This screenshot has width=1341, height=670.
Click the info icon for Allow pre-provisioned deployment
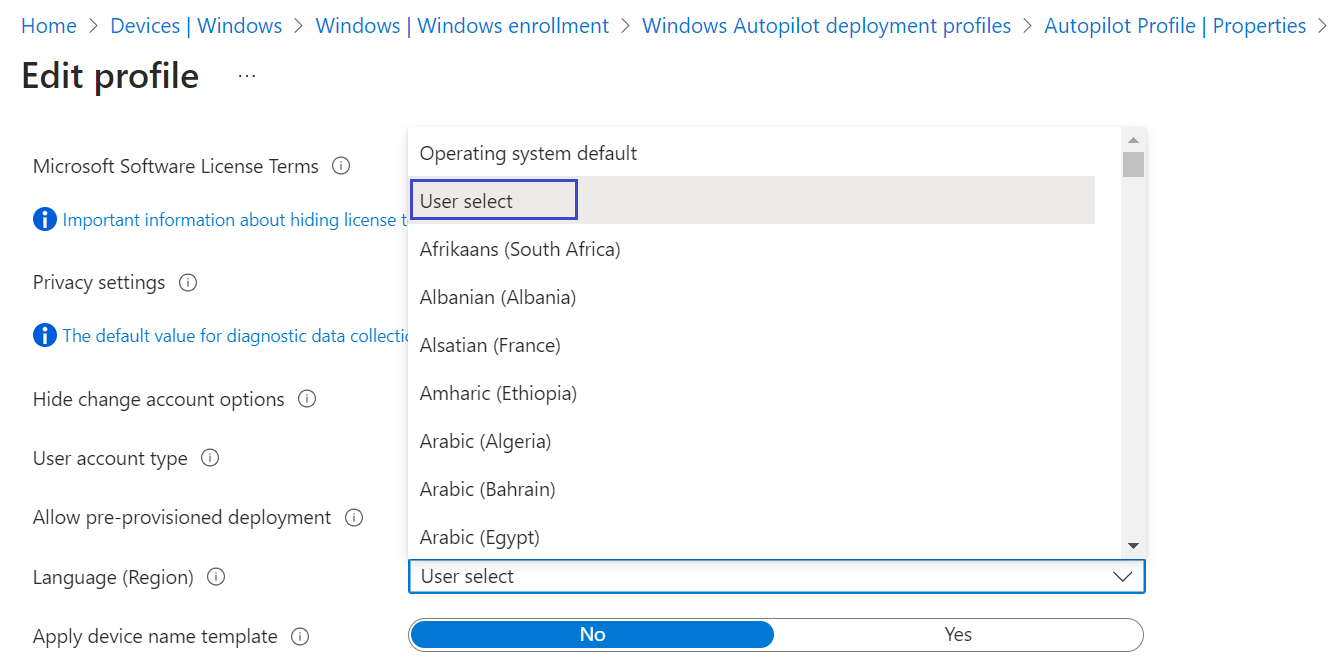pos(353,518)
